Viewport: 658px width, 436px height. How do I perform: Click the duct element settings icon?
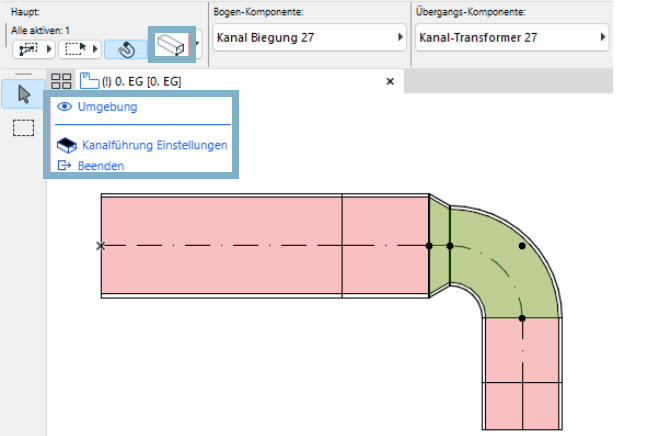171,44
